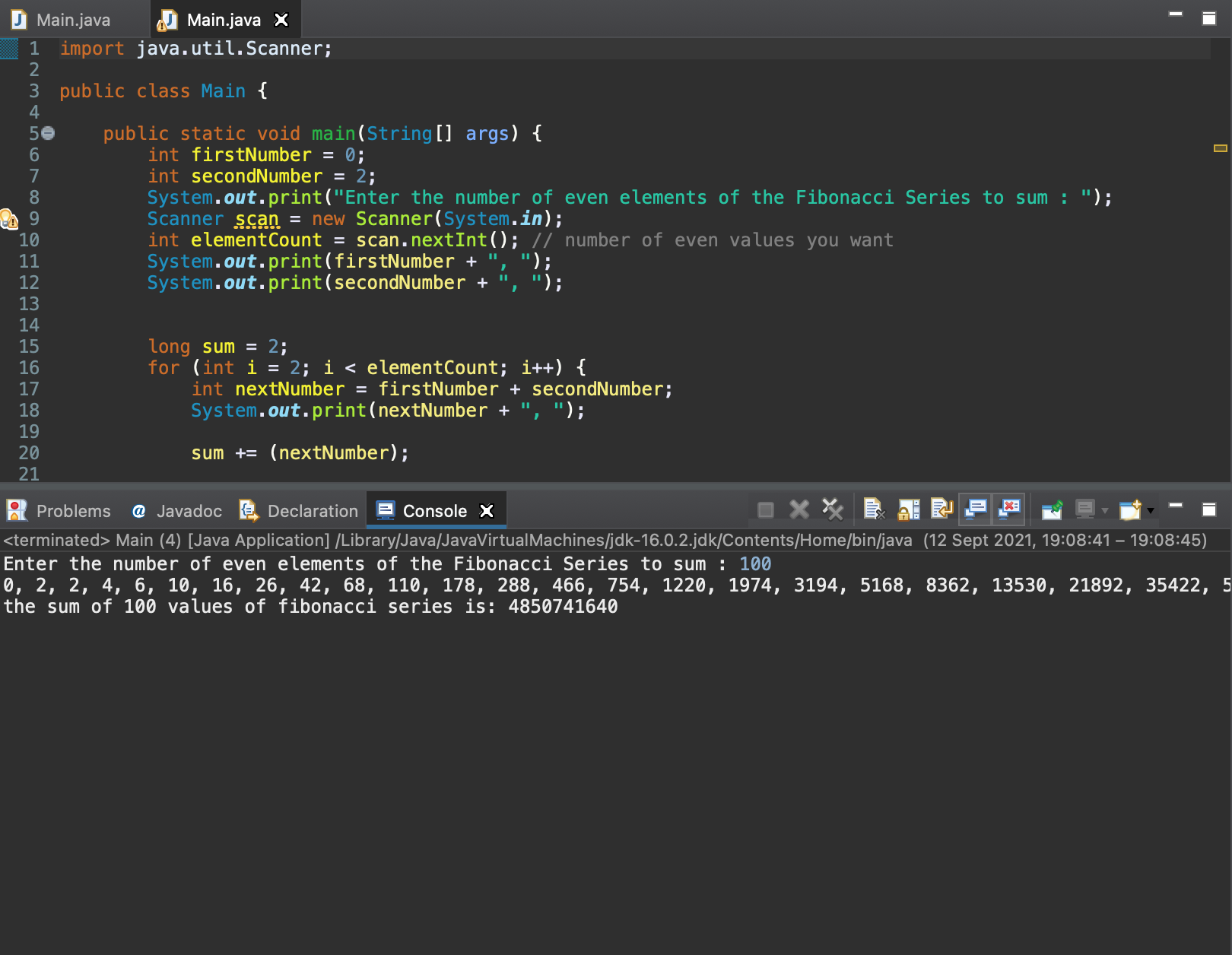The height and width of the screenshot is (955, 1232).
Task: Click the Fibonacci output line starting '0, 2, 2, 4'
Action: 616,585
